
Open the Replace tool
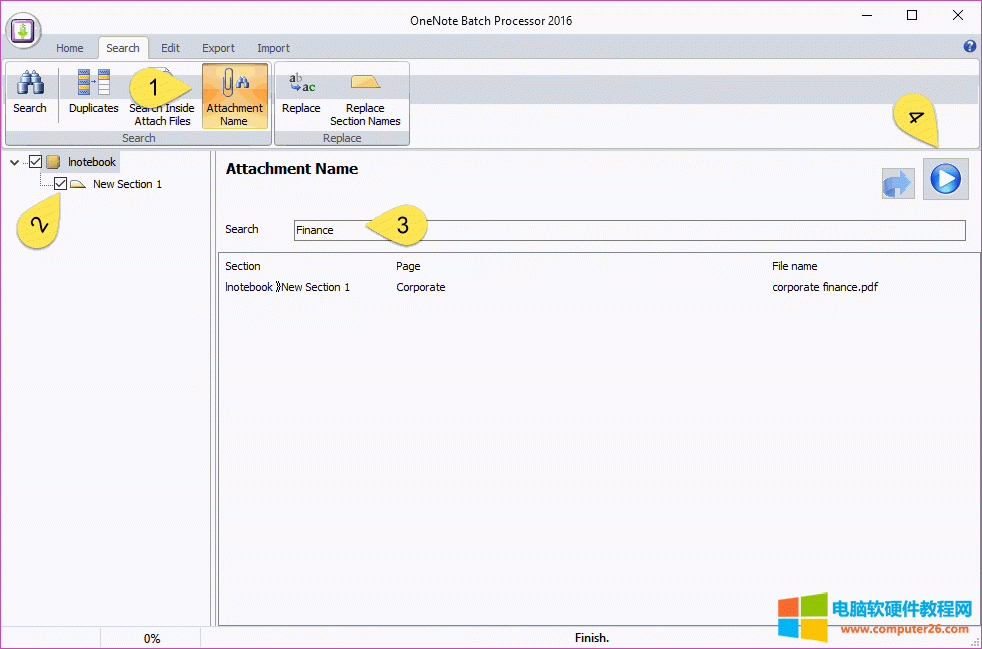[x=301, y=93]
